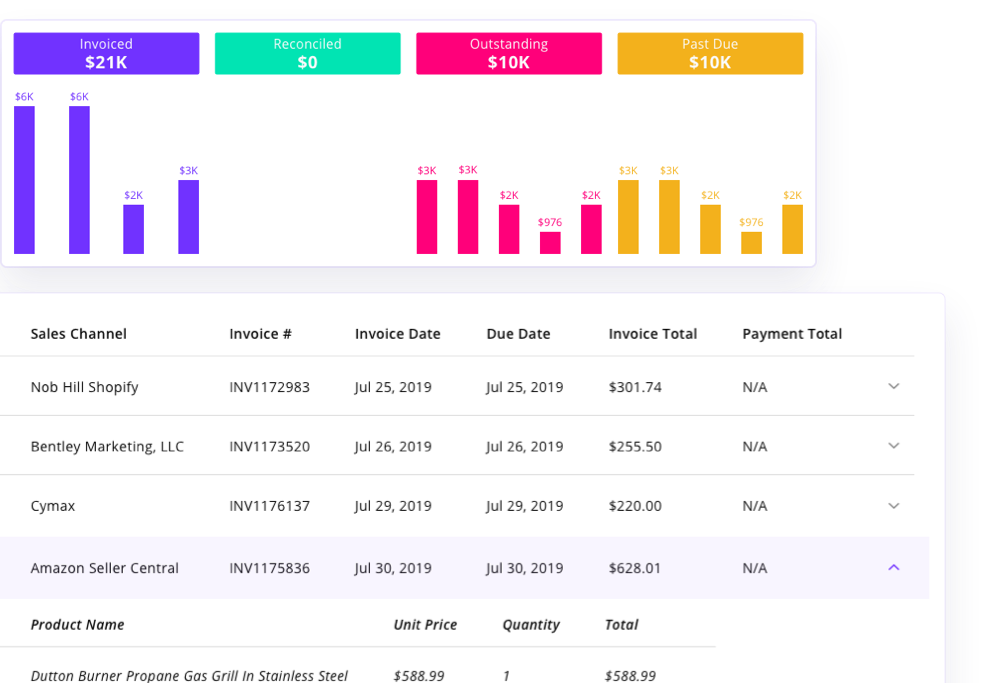Collapse the Amazon Seller Central invoice details

click(894, 567)
